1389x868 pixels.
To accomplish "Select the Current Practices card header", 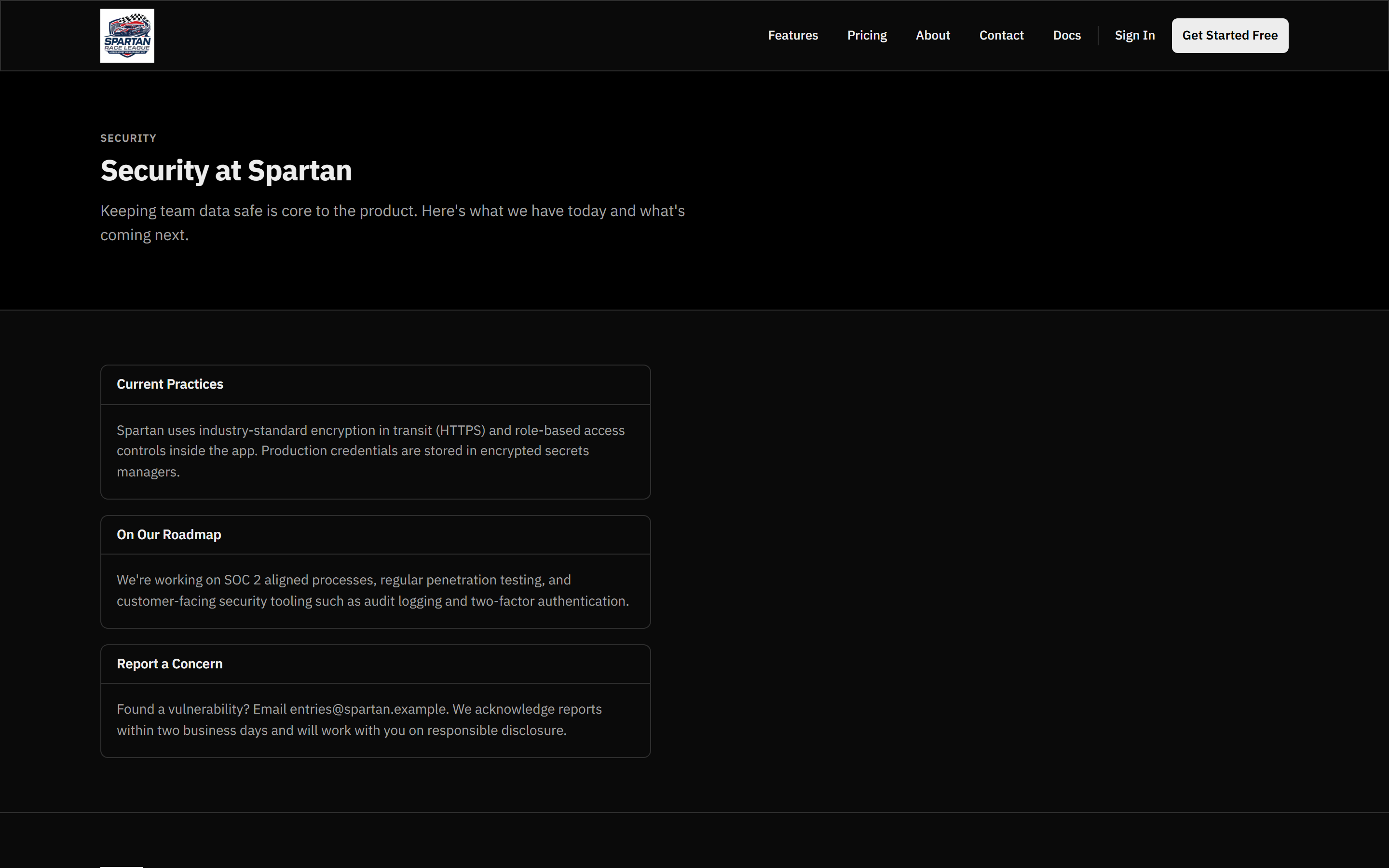I will 375,385.
